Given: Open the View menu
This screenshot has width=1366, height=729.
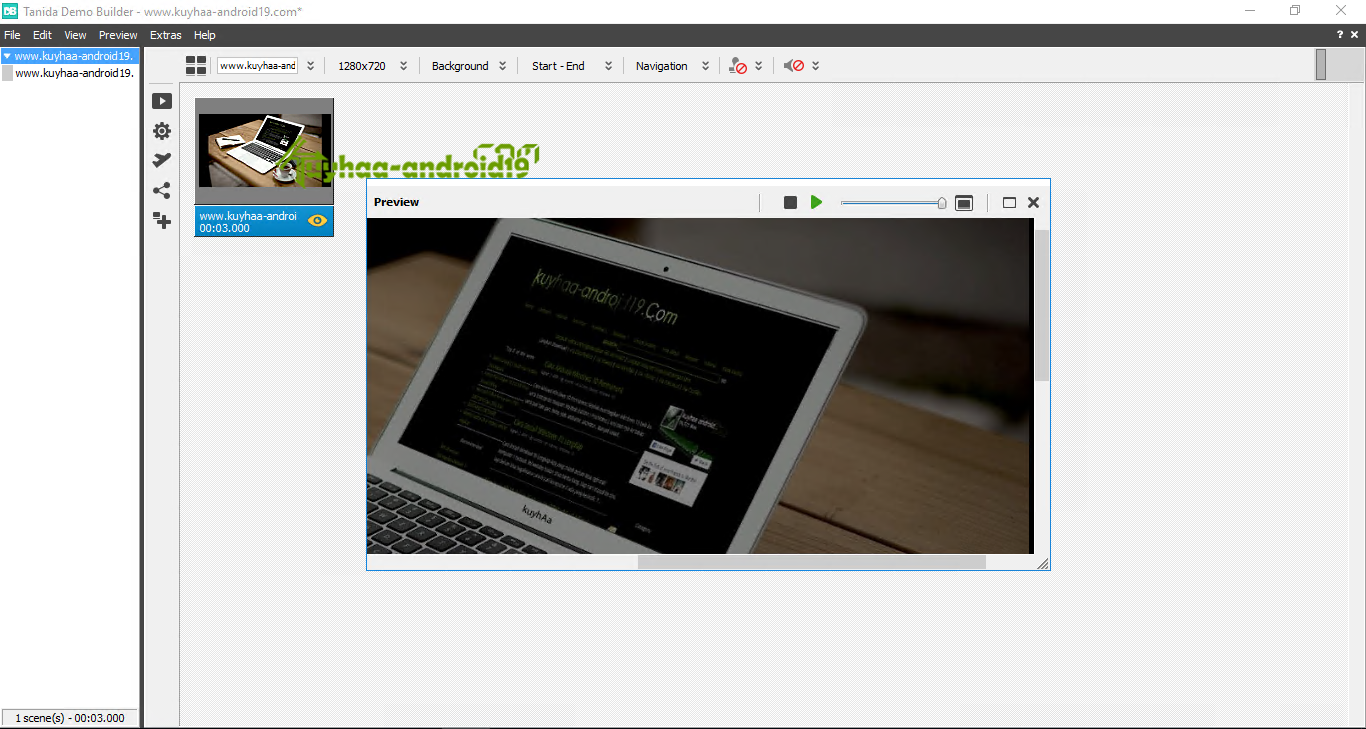Looking at the screenshot, I should [x=76, y=35].
